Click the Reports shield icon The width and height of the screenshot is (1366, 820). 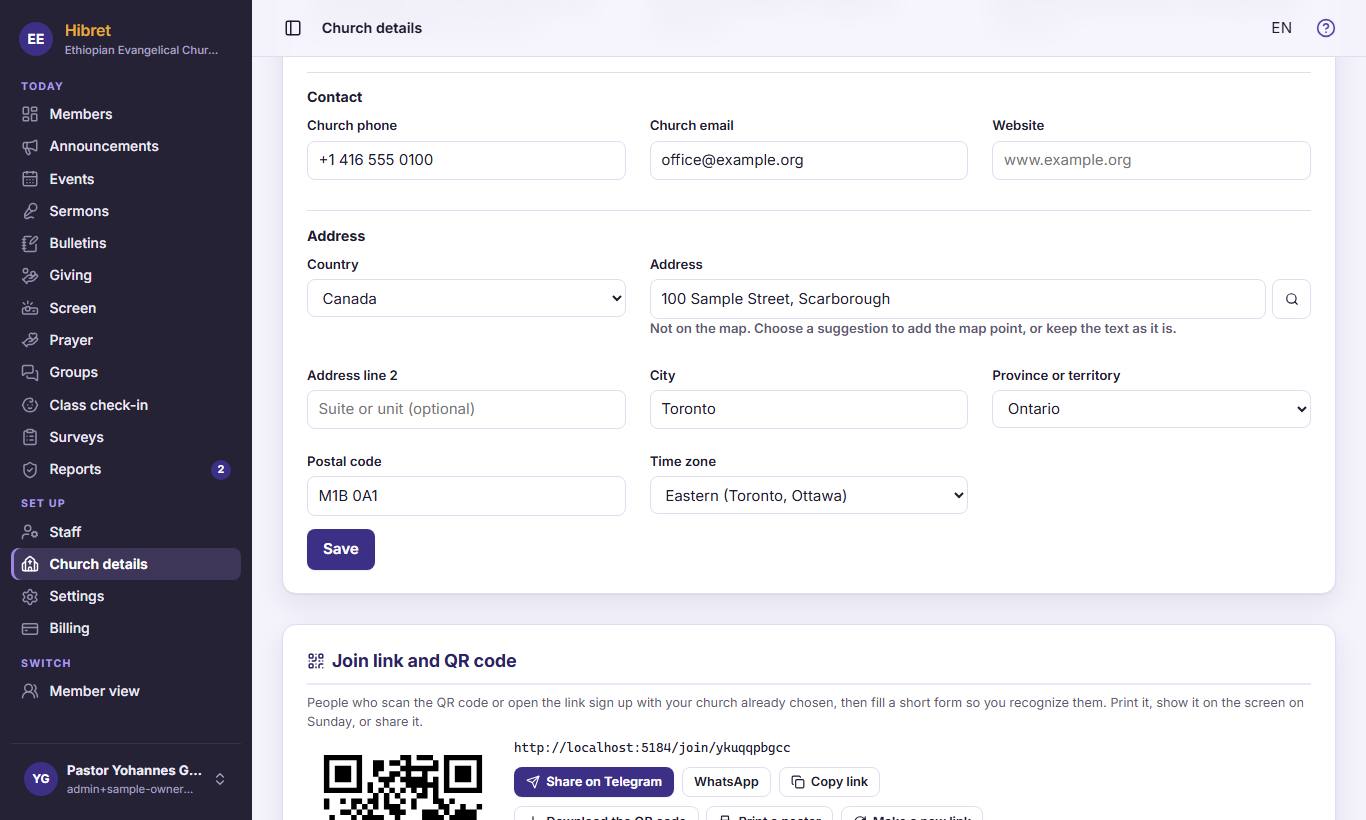[30, 469]
